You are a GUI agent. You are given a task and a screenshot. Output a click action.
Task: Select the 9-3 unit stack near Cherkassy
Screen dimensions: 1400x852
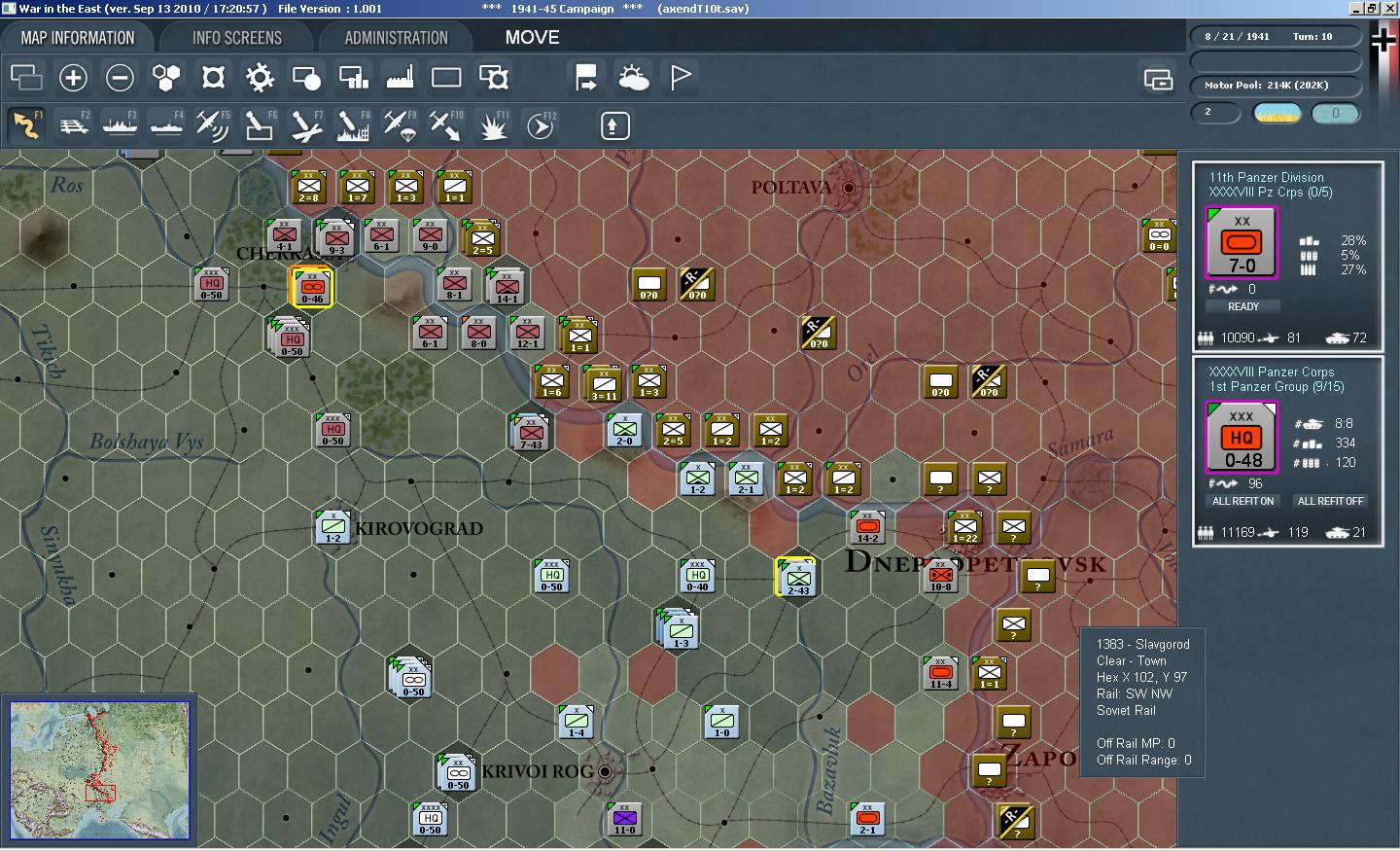coord(335,238)
